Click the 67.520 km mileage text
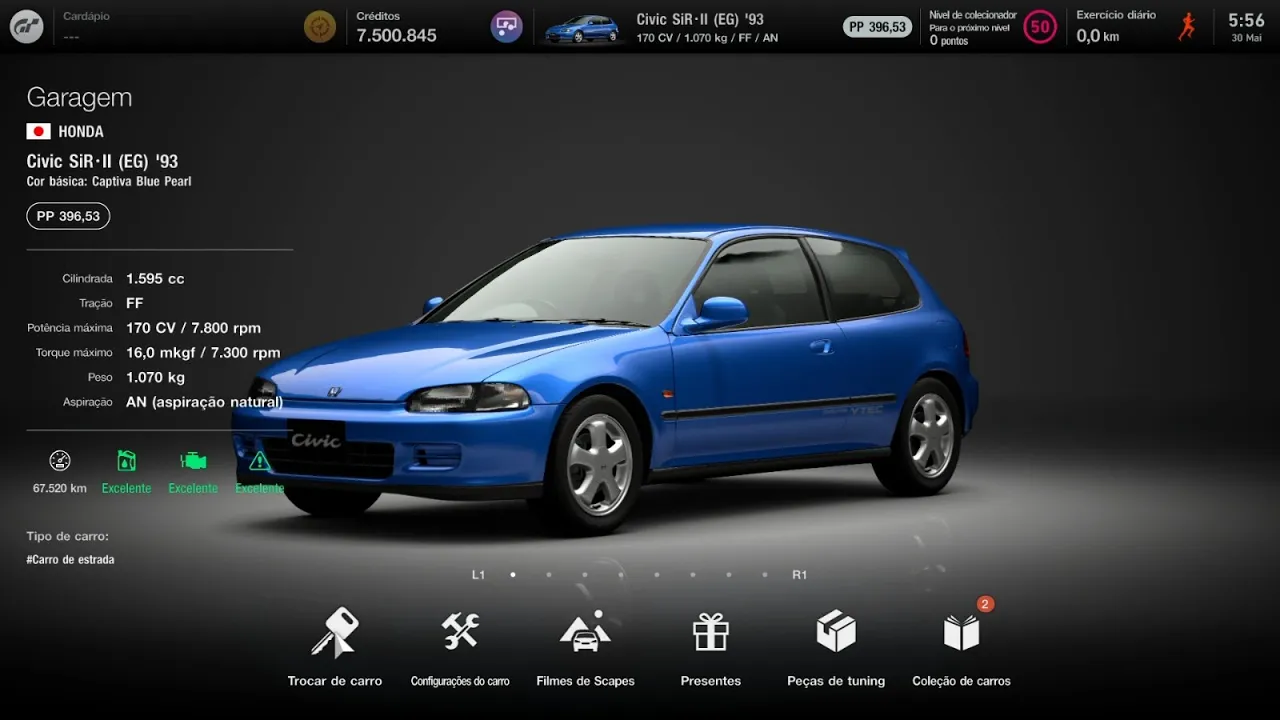Screen dimensions: 1280x720 click(60, 488)
